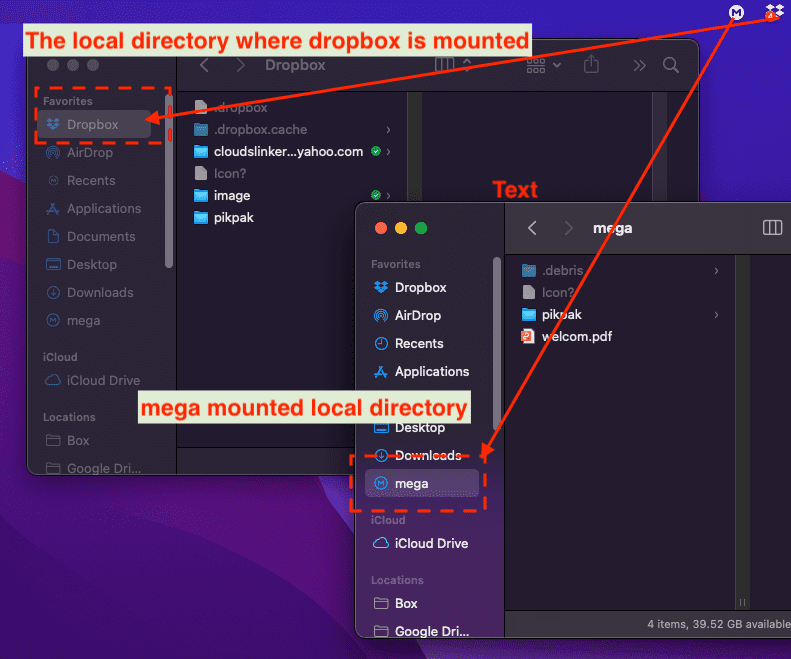Select mega in the mega window sidebar
Screen dimensions: 791x659
pyautogui.click(x=422, y=483)
